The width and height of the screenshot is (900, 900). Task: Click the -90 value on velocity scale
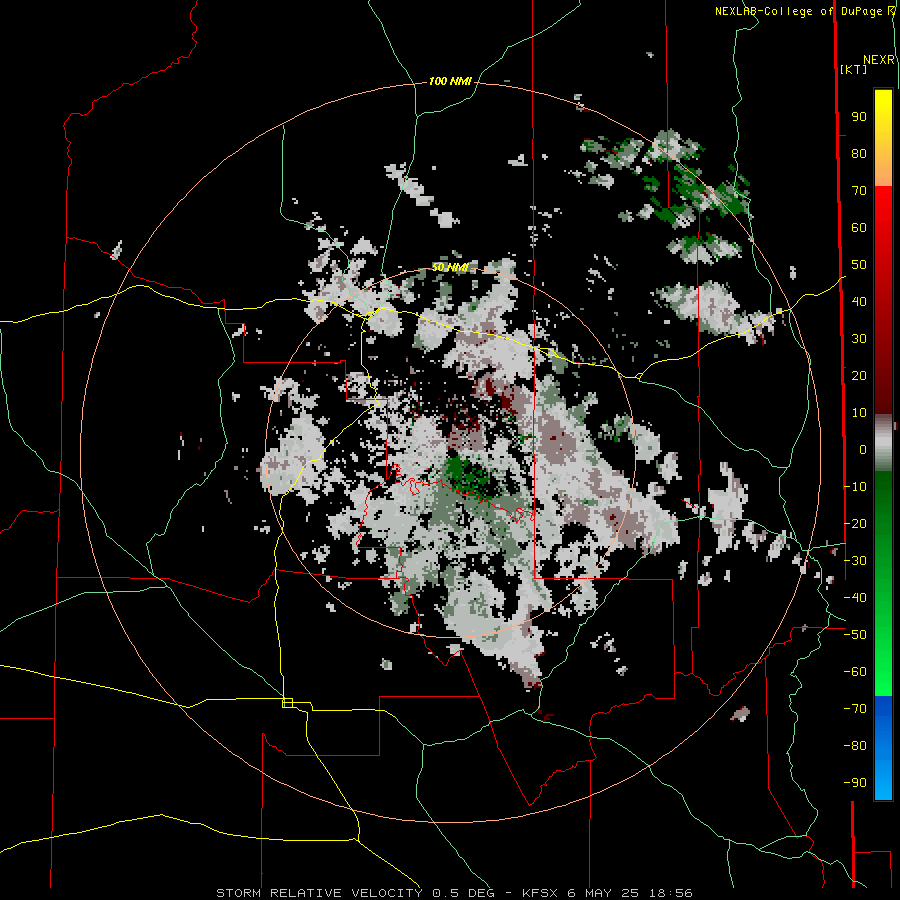point(855,783)
